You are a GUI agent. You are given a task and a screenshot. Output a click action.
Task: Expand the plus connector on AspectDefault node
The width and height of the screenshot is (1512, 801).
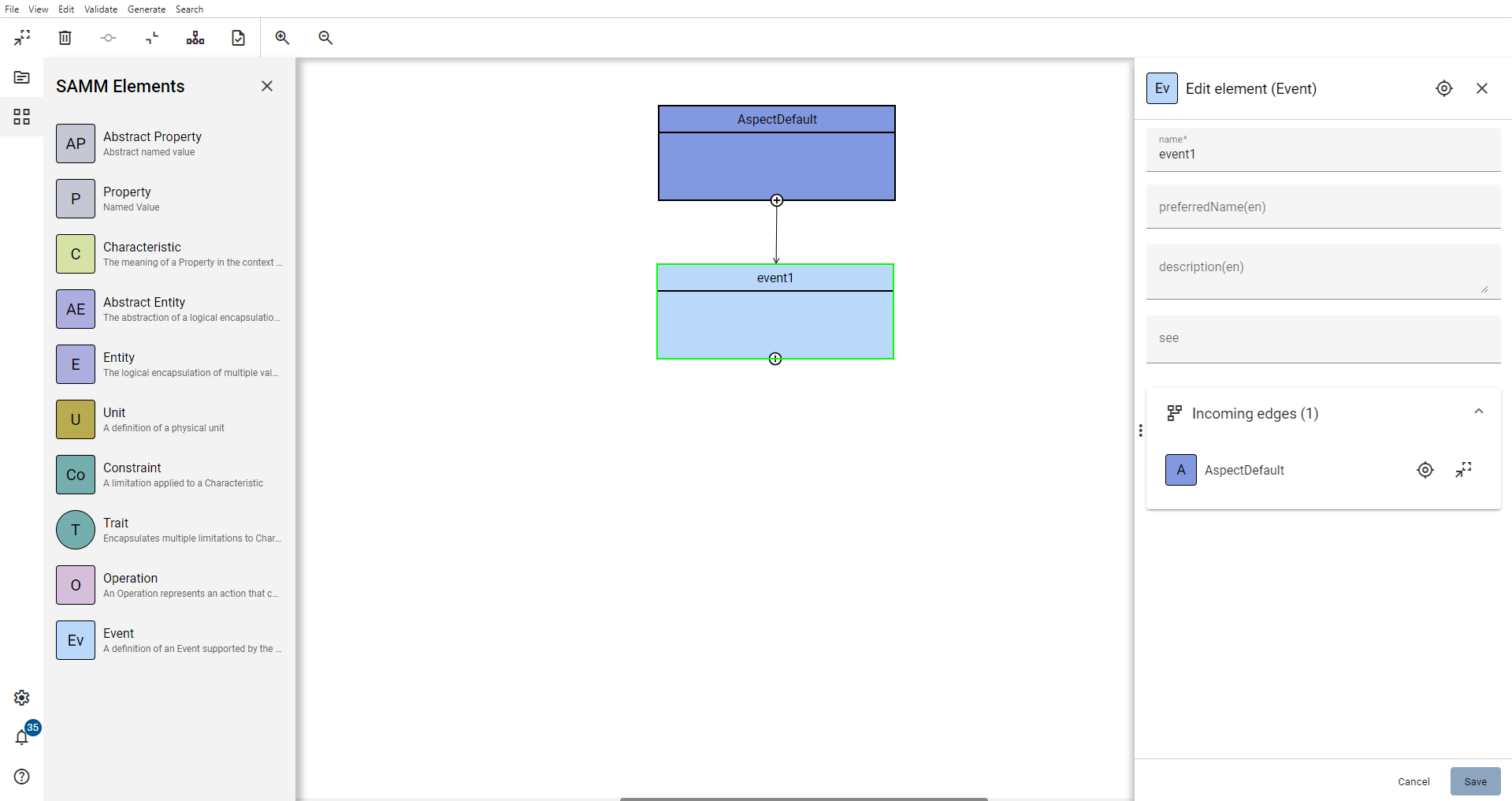click(x=777, y=200)
